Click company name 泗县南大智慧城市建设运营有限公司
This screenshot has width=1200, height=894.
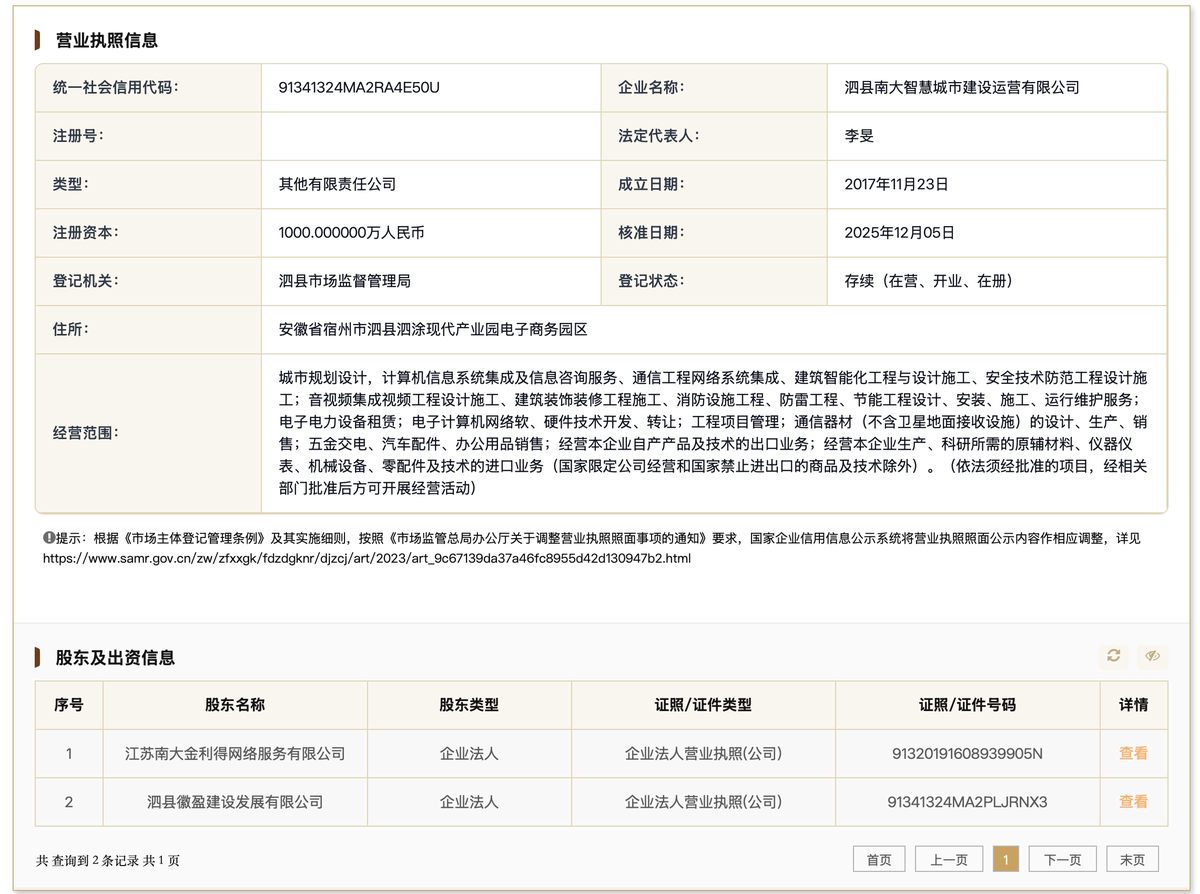[962, 87]
